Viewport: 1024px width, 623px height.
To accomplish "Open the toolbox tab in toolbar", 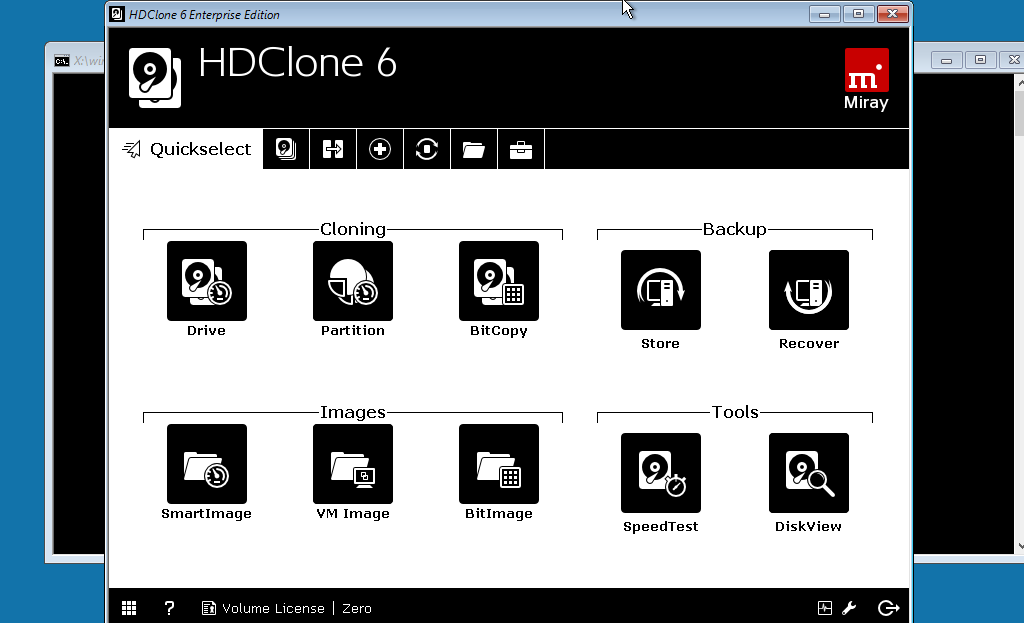I will tap(521, 149).
